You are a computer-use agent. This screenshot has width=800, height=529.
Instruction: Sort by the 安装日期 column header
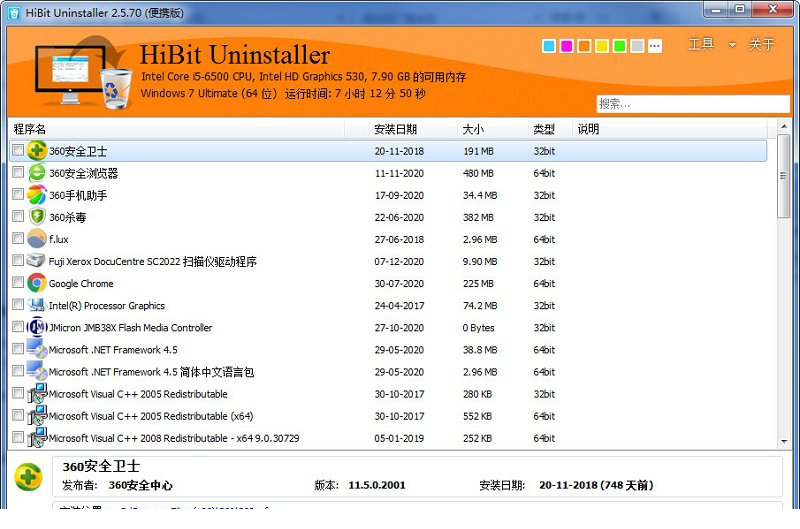tap(413, 129)
